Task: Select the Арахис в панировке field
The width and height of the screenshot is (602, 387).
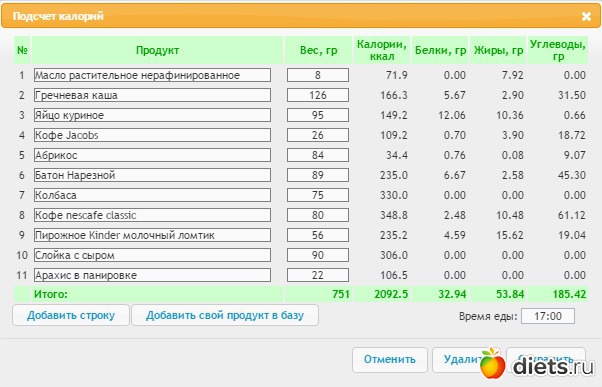Action: coord(152,275)
